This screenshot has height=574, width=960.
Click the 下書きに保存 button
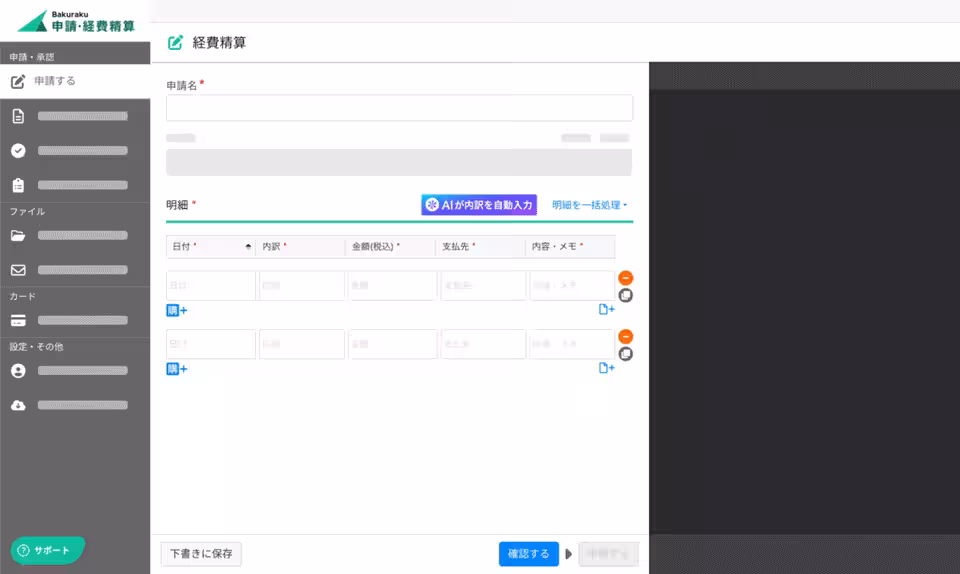coord(201,554)
